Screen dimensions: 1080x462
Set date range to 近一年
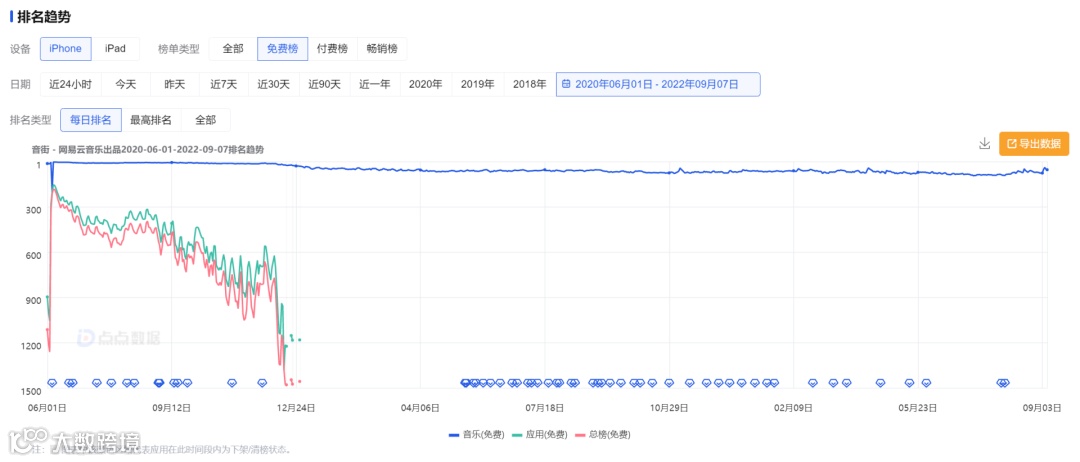tap(375, 85)
